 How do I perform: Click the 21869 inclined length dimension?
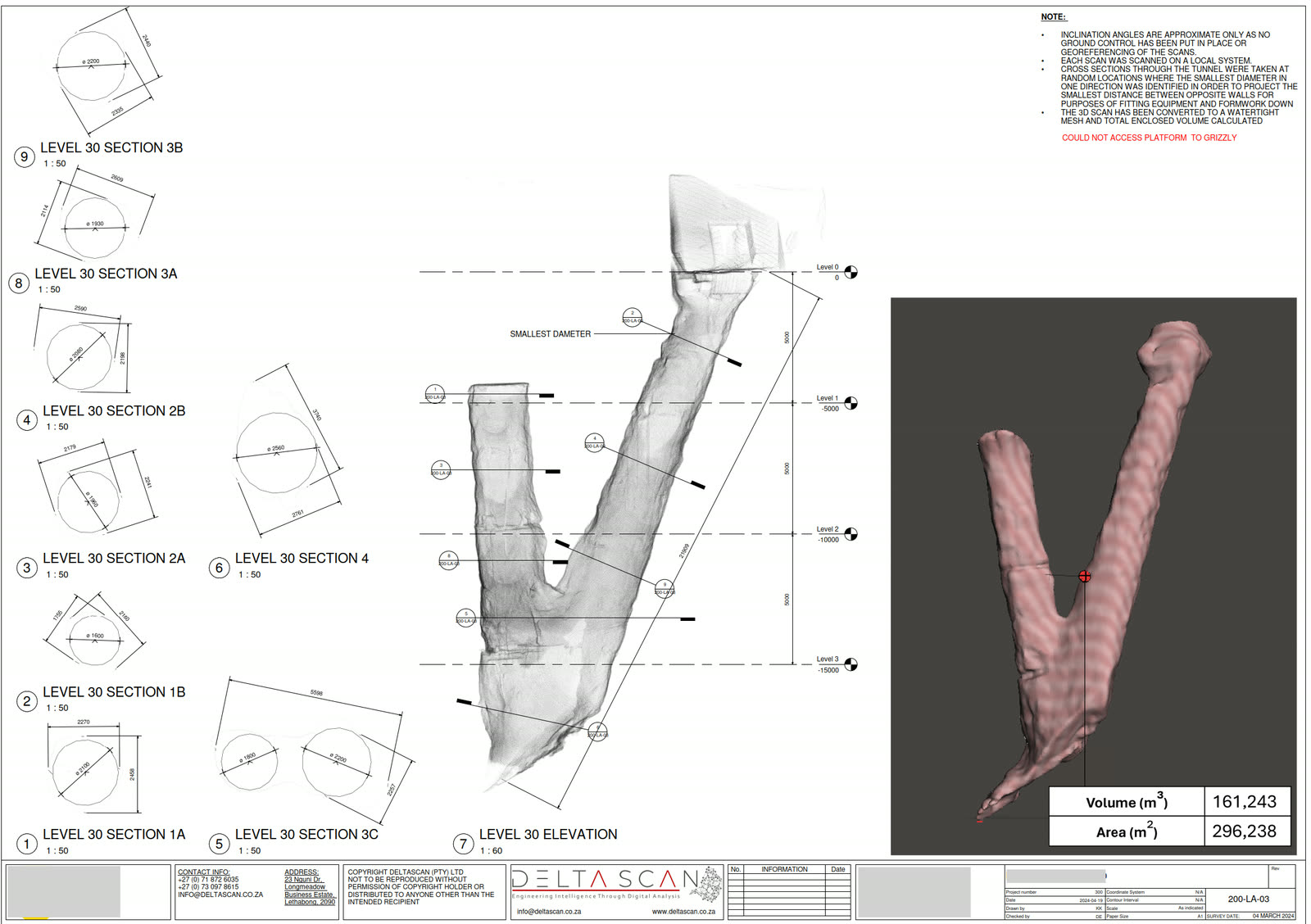tap(684, 551)
